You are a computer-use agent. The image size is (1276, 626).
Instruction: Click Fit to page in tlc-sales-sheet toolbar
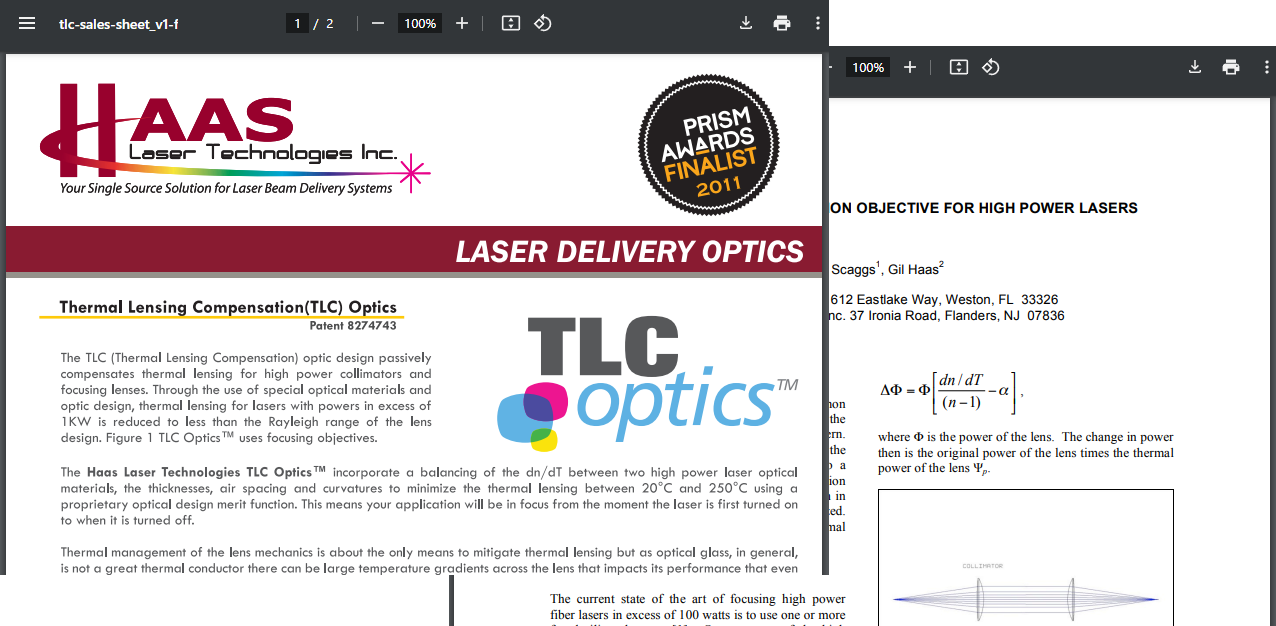pyautogui.click(x=511, y=23)
